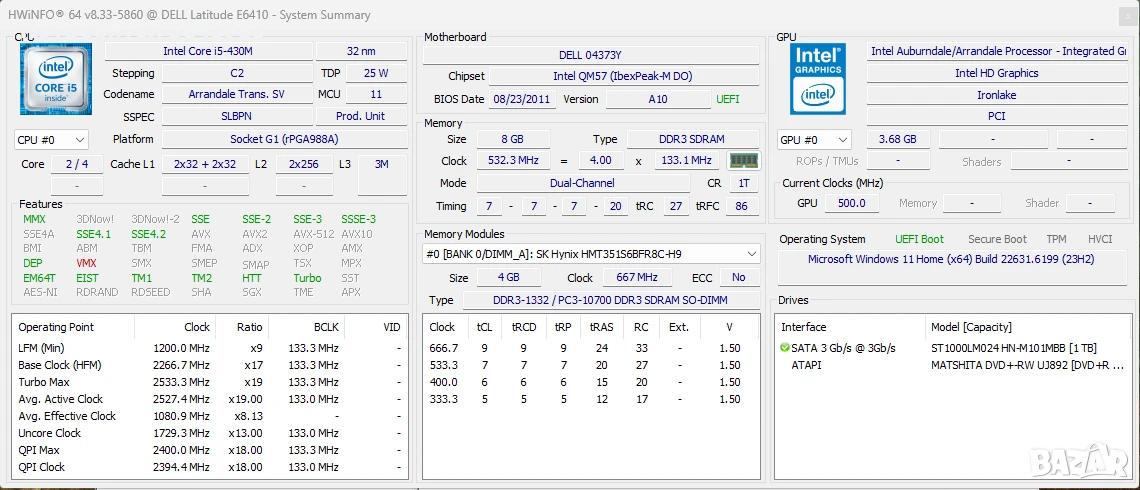The height and width of the screenshot is (490, 1140).
Task: Click the Ratio column header
Action: (242, 327)
